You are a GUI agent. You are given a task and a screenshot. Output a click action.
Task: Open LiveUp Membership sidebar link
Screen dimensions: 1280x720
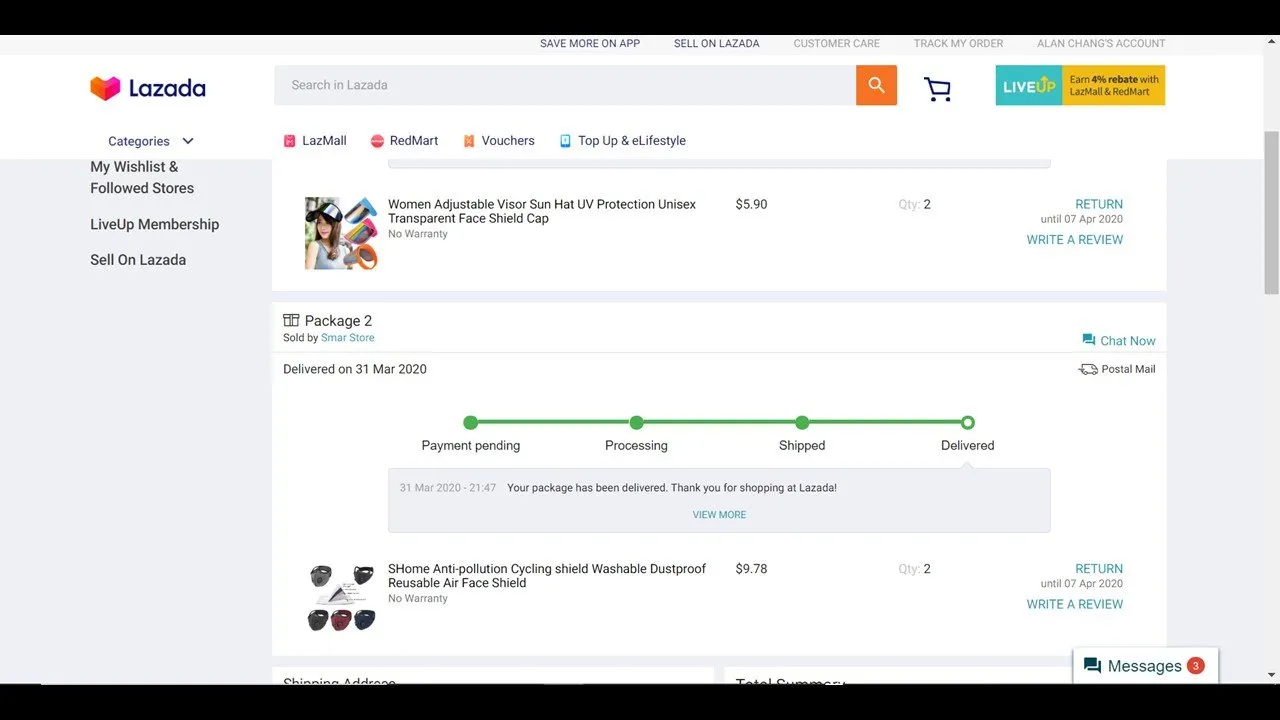[154, 224]
